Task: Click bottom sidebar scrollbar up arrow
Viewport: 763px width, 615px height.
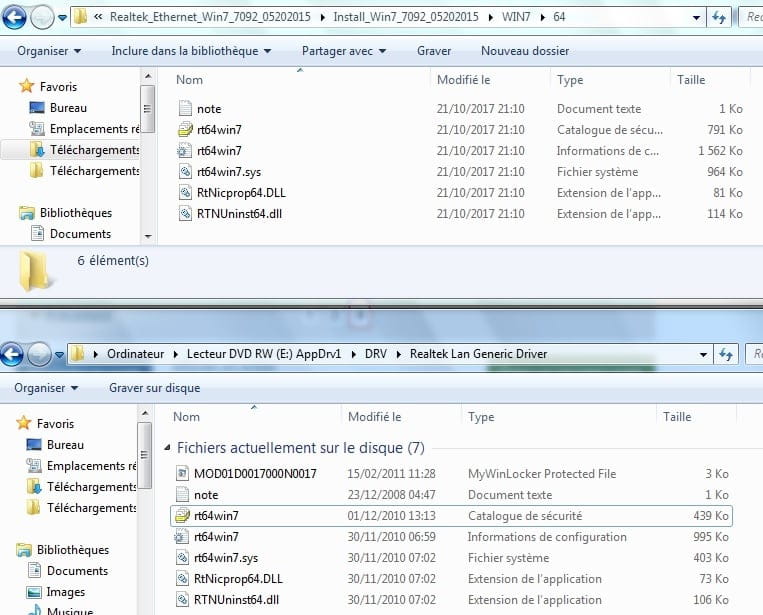Action: [x=145, y=414]
